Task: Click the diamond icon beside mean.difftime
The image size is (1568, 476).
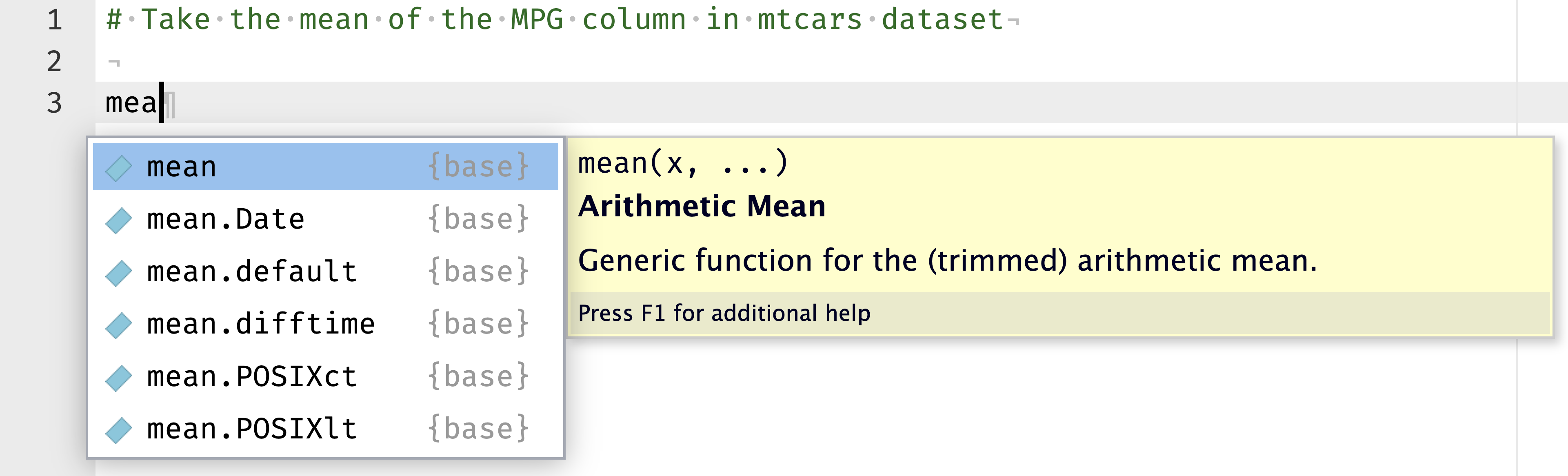Action: (118, 325)
